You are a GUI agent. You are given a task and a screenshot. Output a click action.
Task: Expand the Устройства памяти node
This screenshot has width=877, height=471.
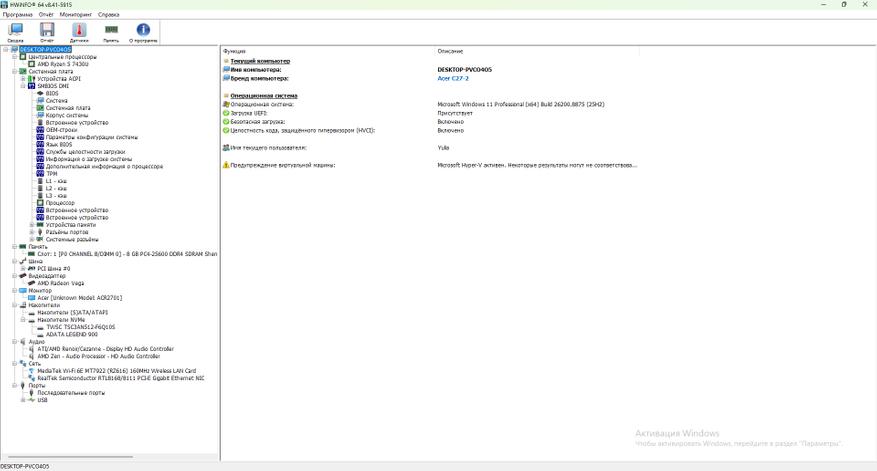(32, 225)
